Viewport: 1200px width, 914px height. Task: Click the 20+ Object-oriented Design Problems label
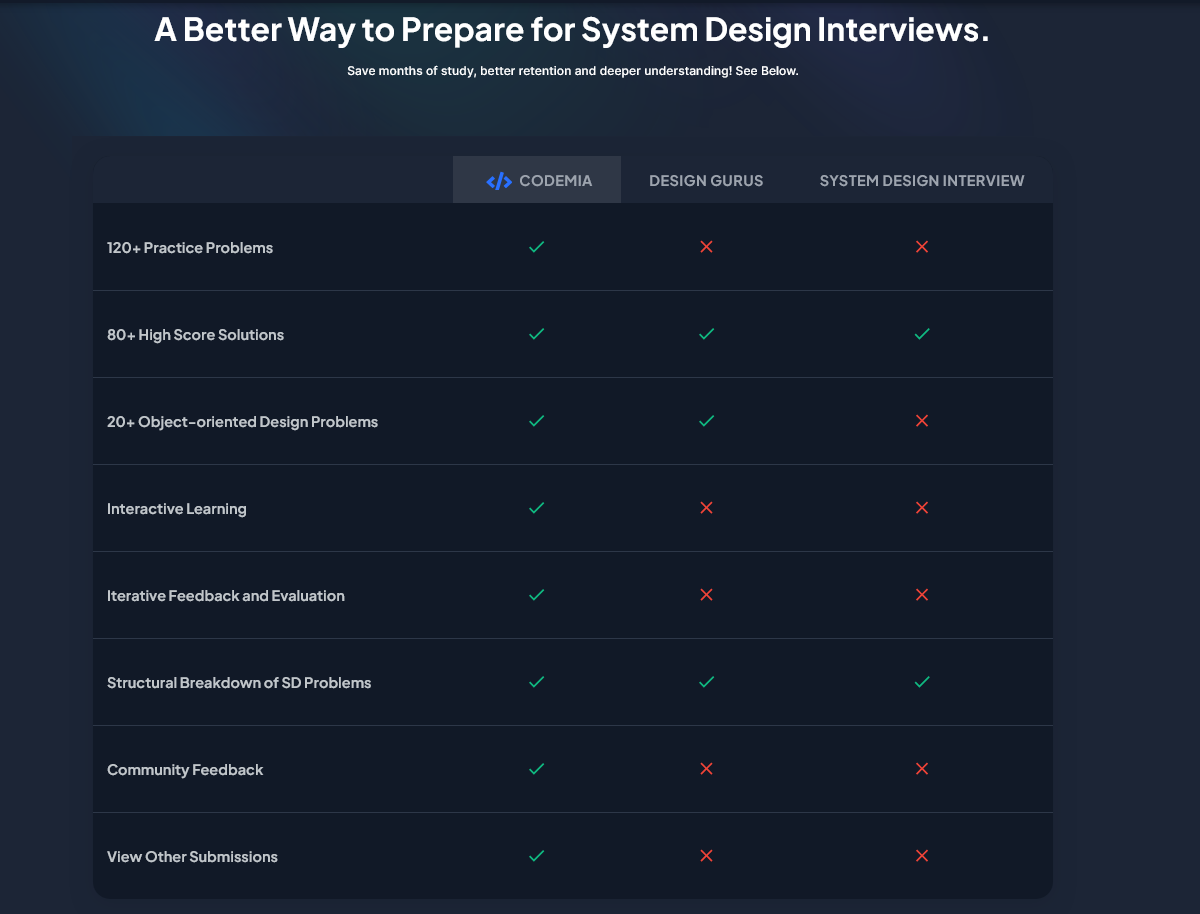click(x=242, y=421)
